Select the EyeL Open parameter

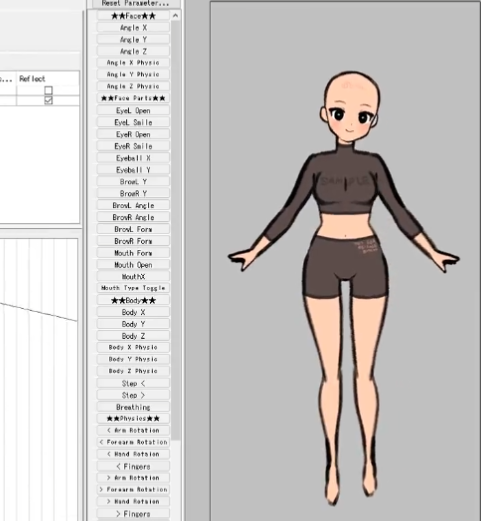click(133, 111)
